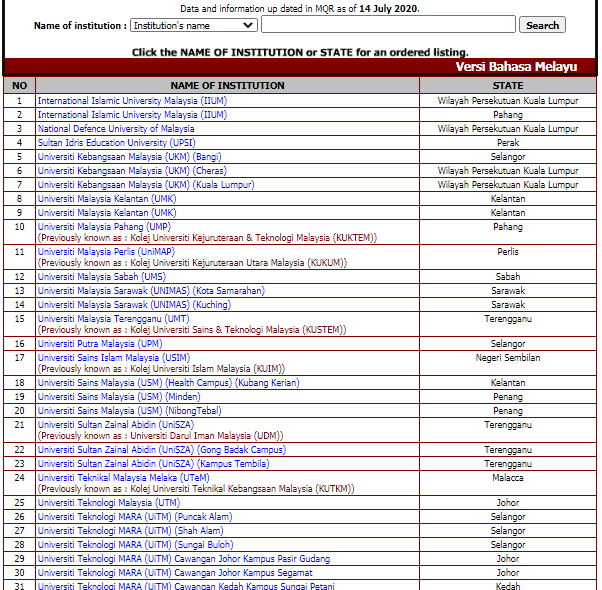
Task: Open UNIMAS (Kota Samarahan) link
Action: coord(151,291)
